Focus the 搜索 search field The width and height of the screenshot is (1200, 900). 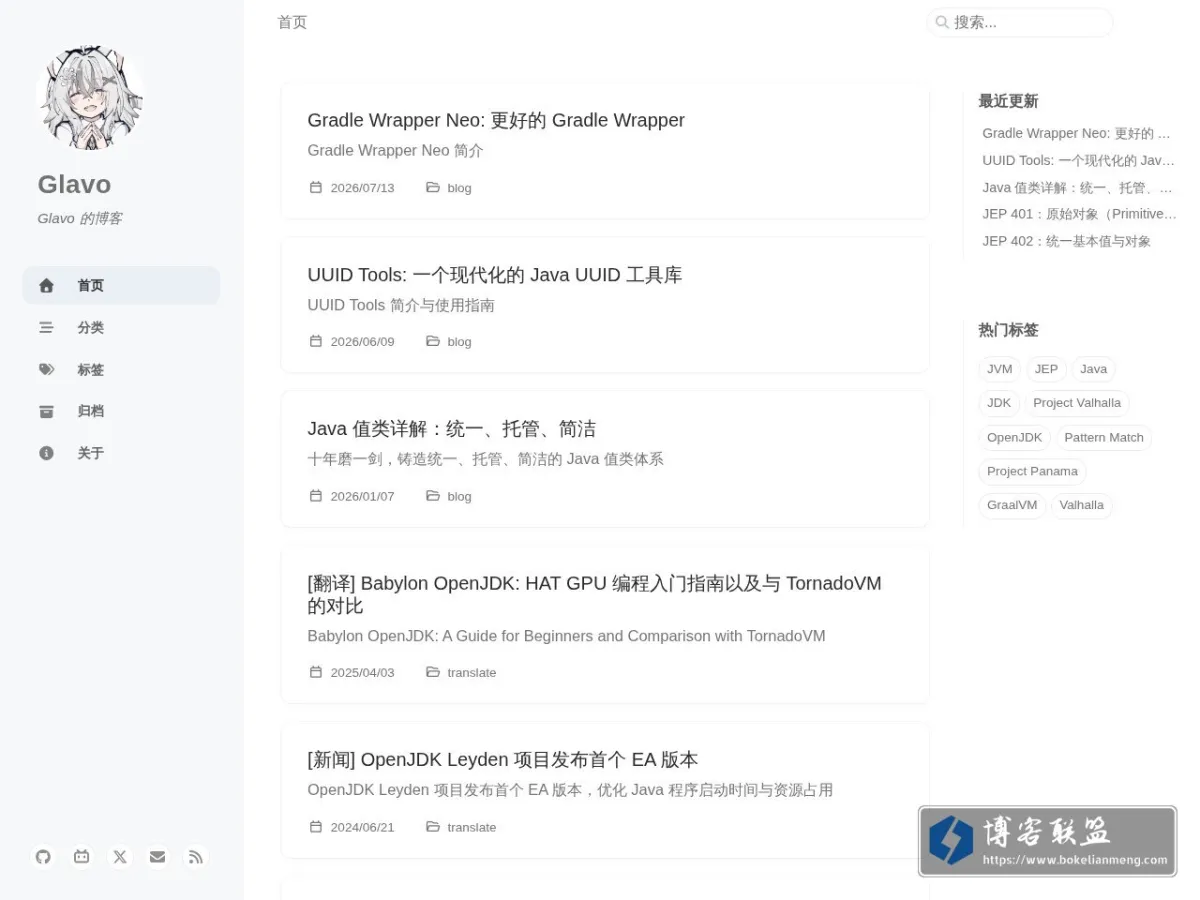(1020, 22)
